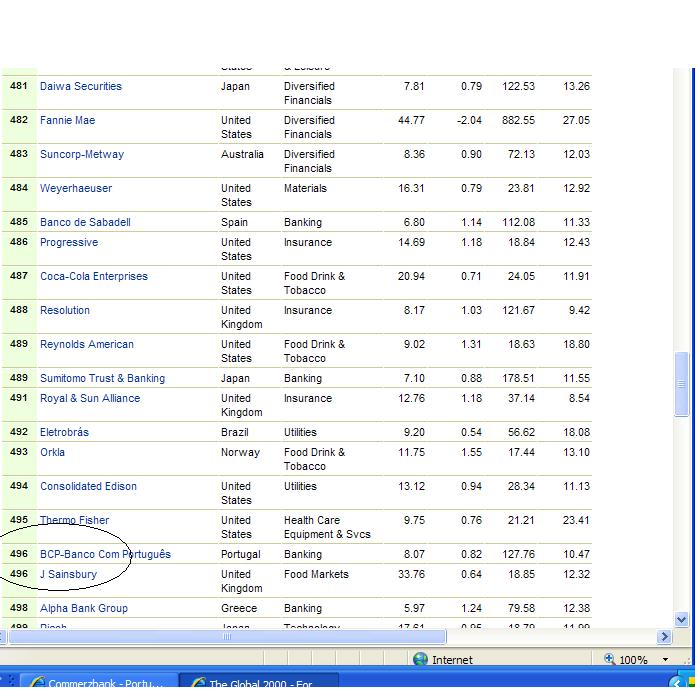Select Royal & Sun Alliance market value 8.54

click(579, 398)
